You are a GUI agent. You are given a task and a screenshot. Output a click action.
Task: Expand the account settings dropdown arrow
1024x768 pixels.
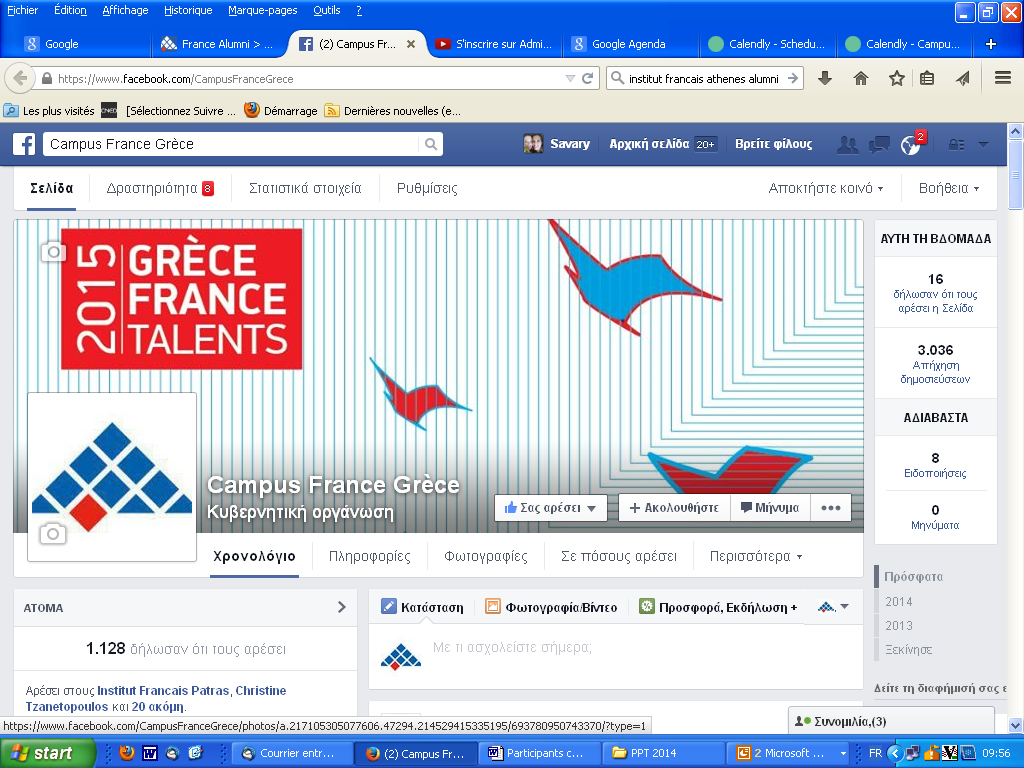[x=983, y=144]
